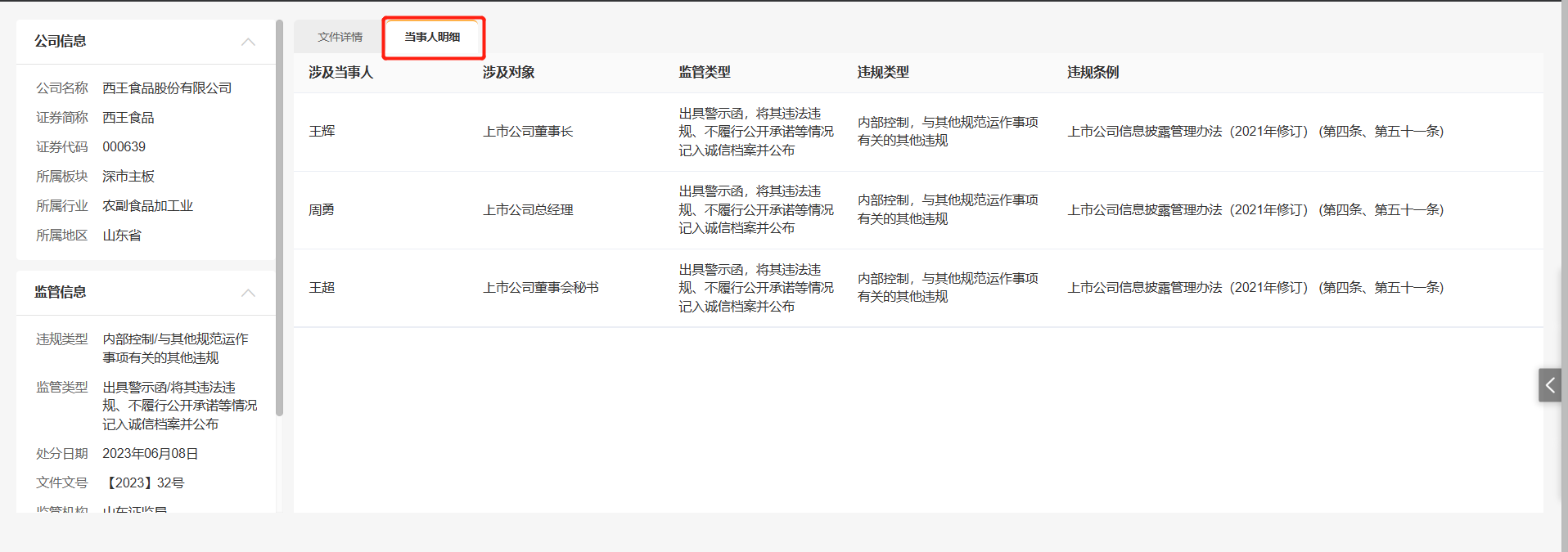1568x552 pixels.
Task: Click the 证券简称 value 西王食品
Action: pos(128,117)
